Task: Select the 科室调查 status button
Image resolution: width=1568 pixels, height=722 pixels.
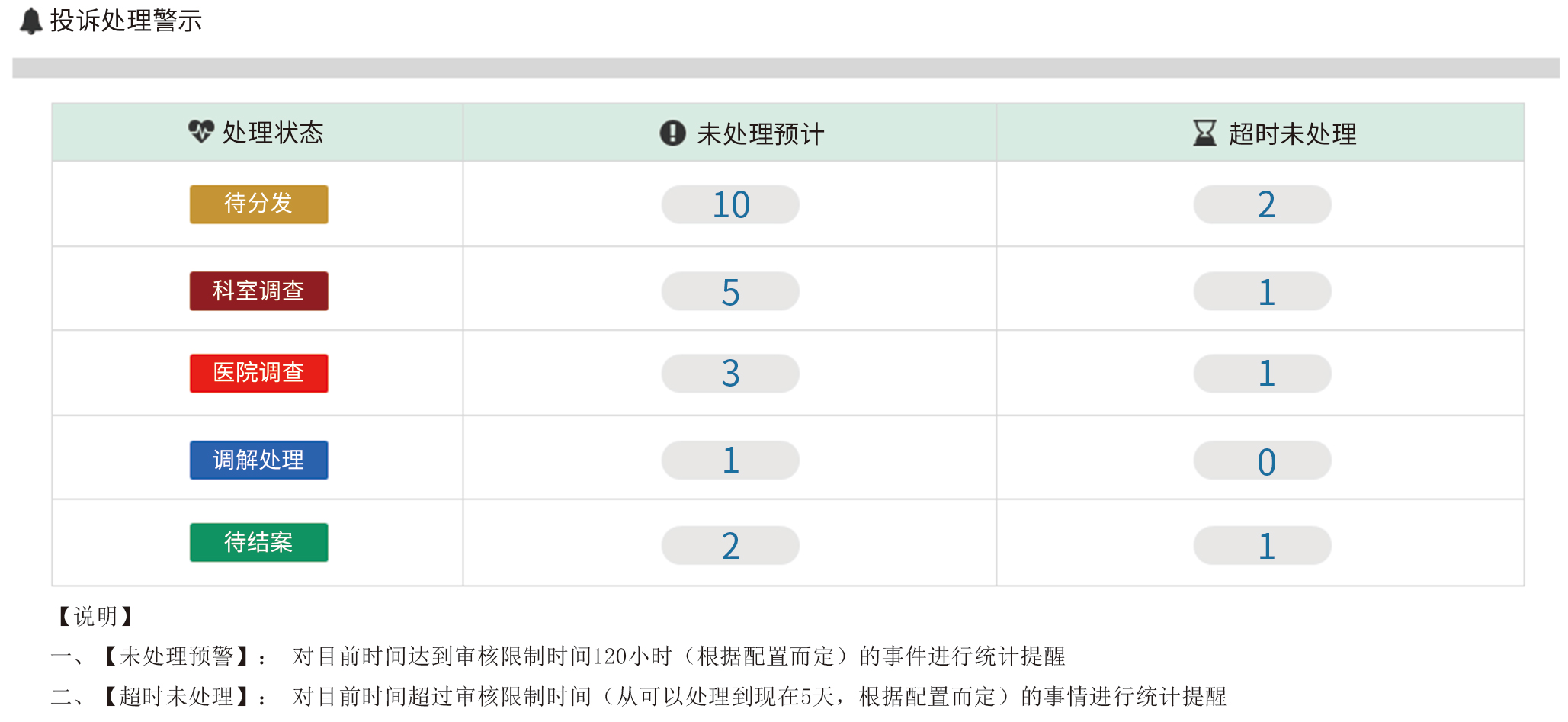Action: pos(258,291)
